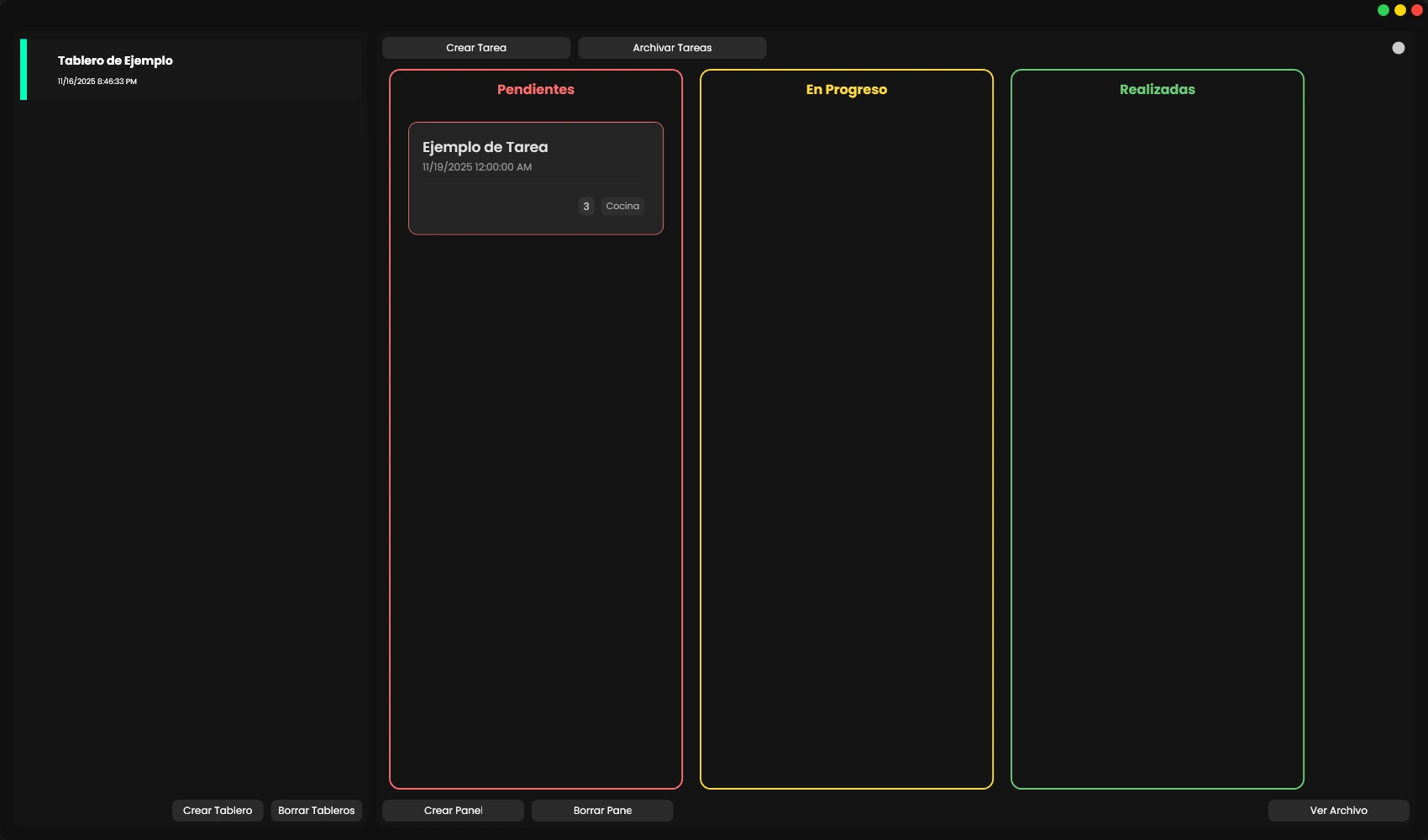Click the Crear Tablero button

click(x=218, y=811)
